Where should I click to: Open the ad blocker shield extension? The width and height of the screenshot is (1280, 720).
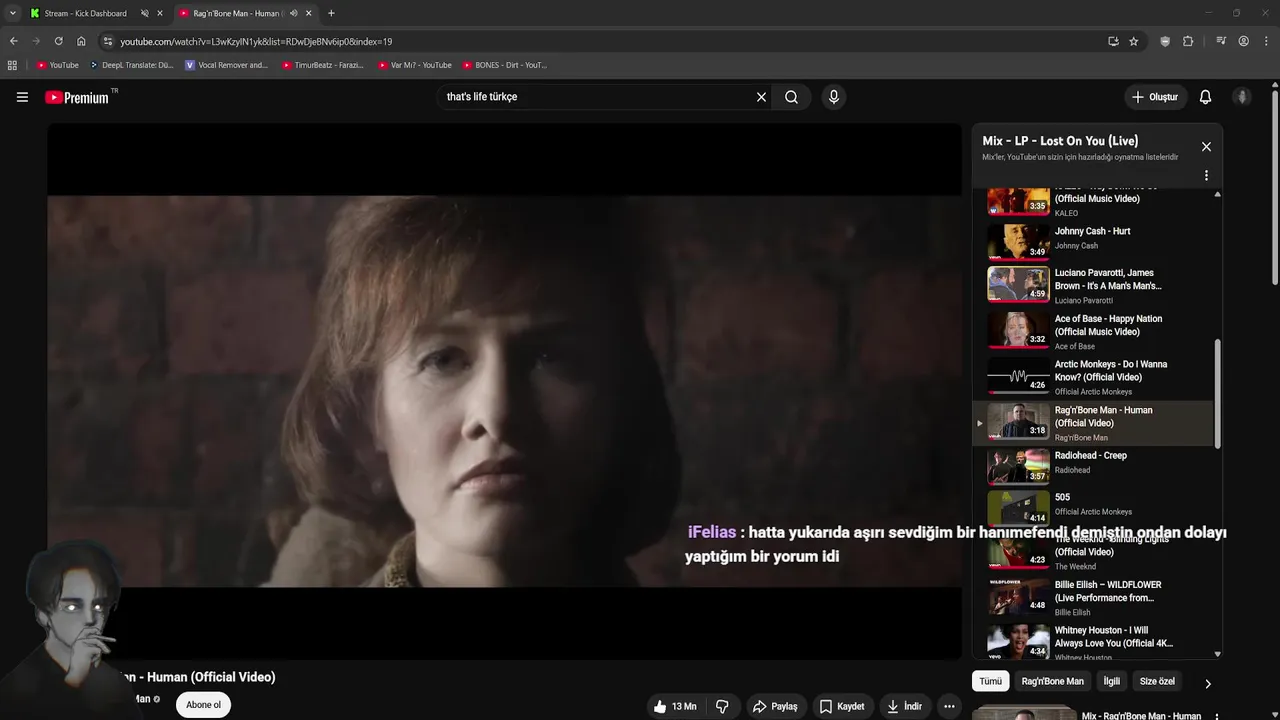1165,41
